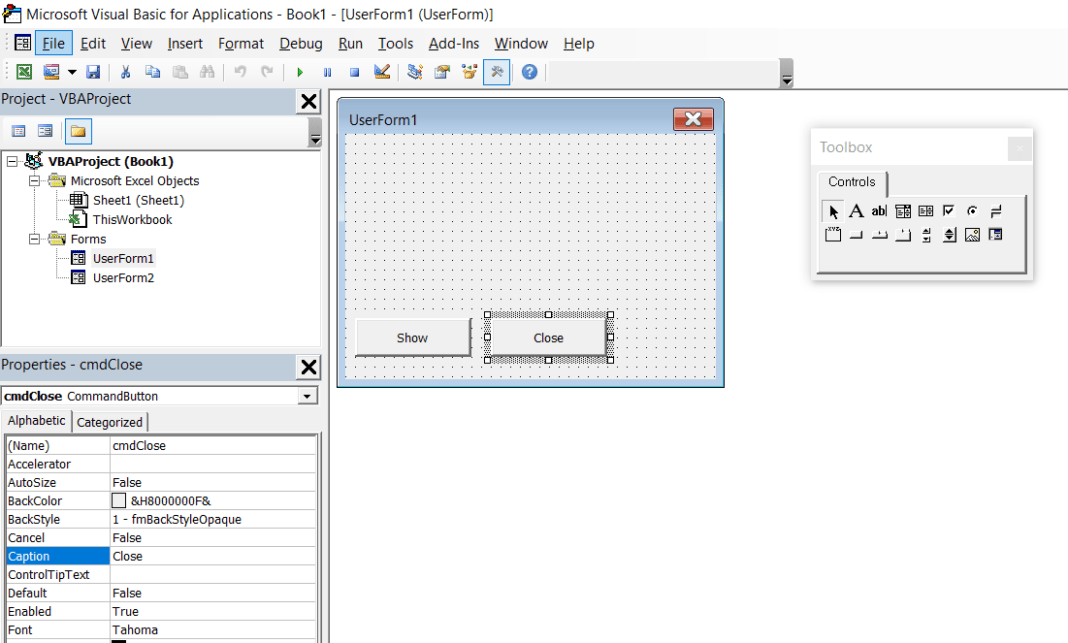Toggle the Toolbox visibility via its toolbar icon
This screenshot has width=1068, height=643.
(496, 71)
